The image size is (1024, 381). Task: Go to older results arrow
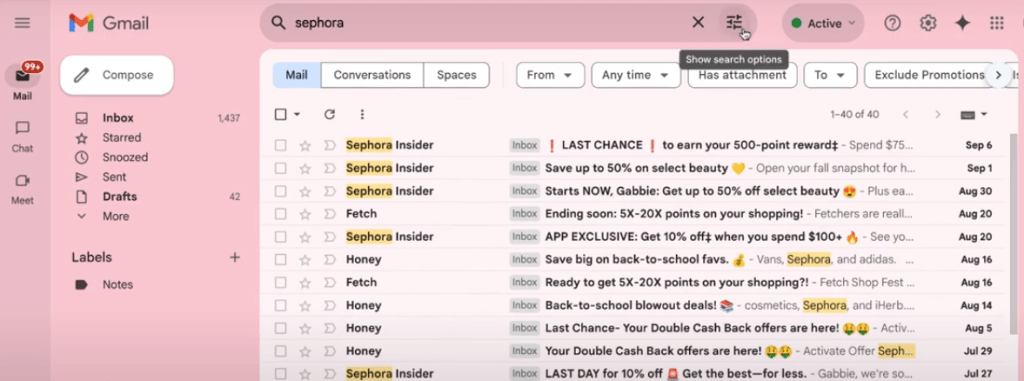click(938, 114)
